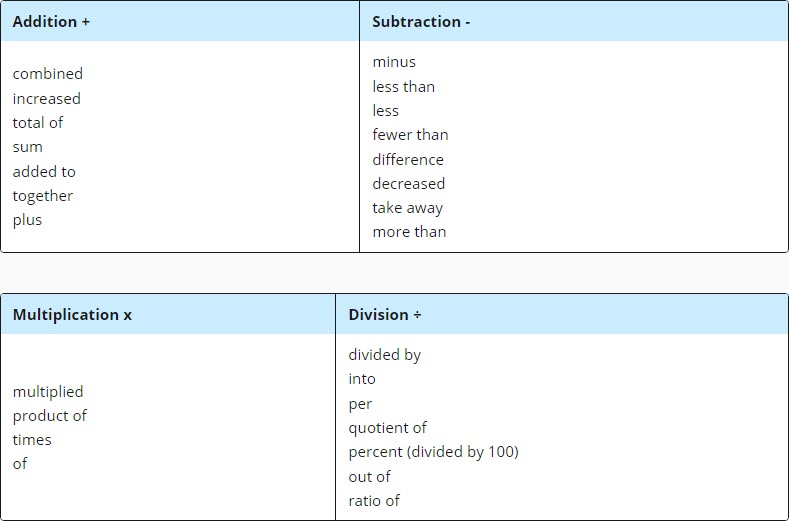
Task: Click "ratio of" under Division
Action: [373, 501]
